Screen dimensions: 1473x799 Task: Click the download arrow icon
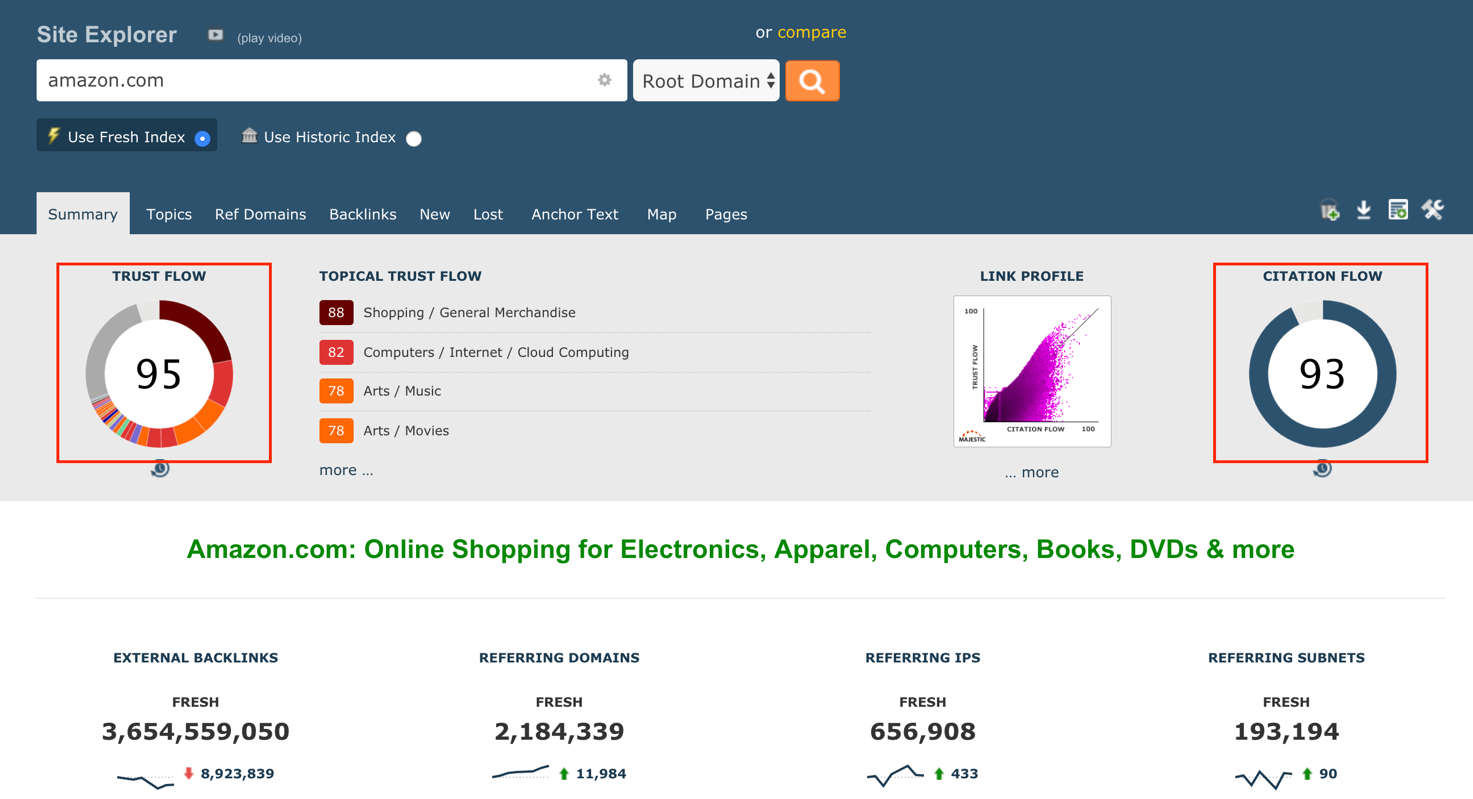[x=1364, y=210]
